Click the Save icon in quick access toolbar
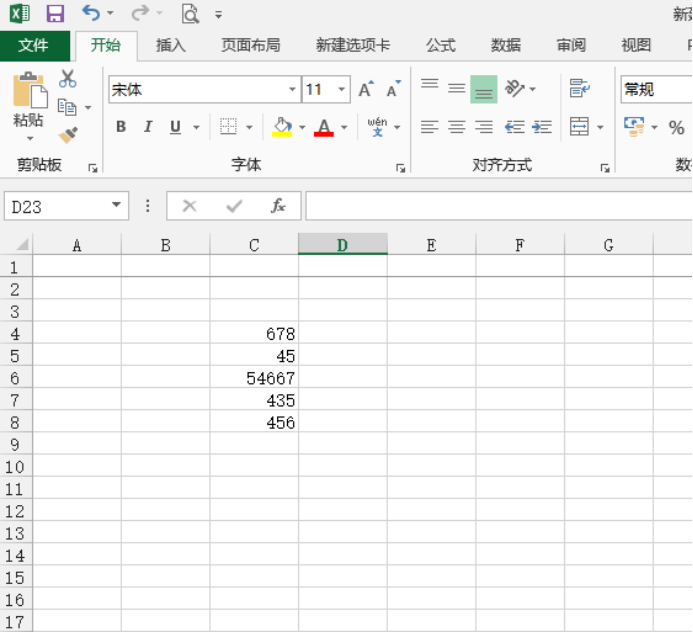693x632 pixels. (55, 14)
